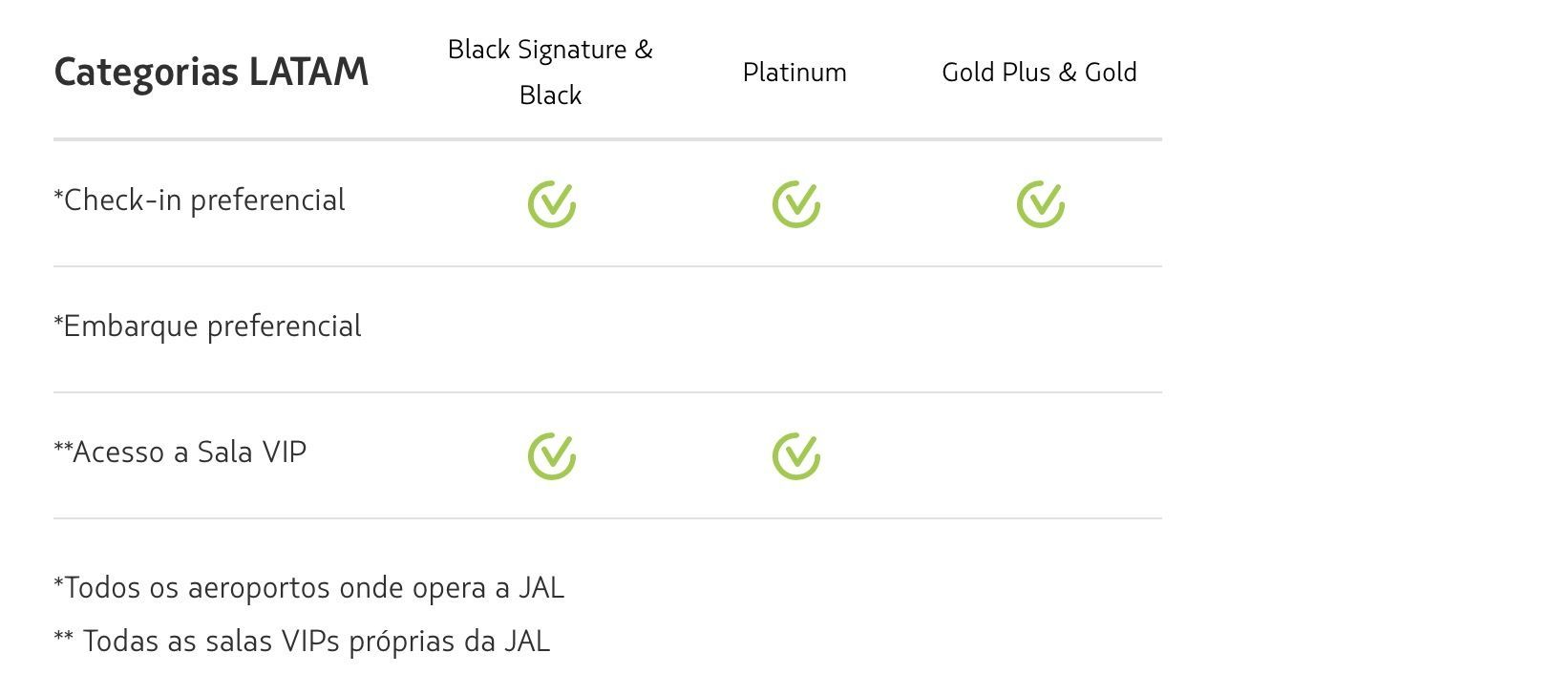Viewport: 1568px width, 695px height.
Task: Click Check-in preferencial checkmark under Black Signature
Action: click(552, 203)
